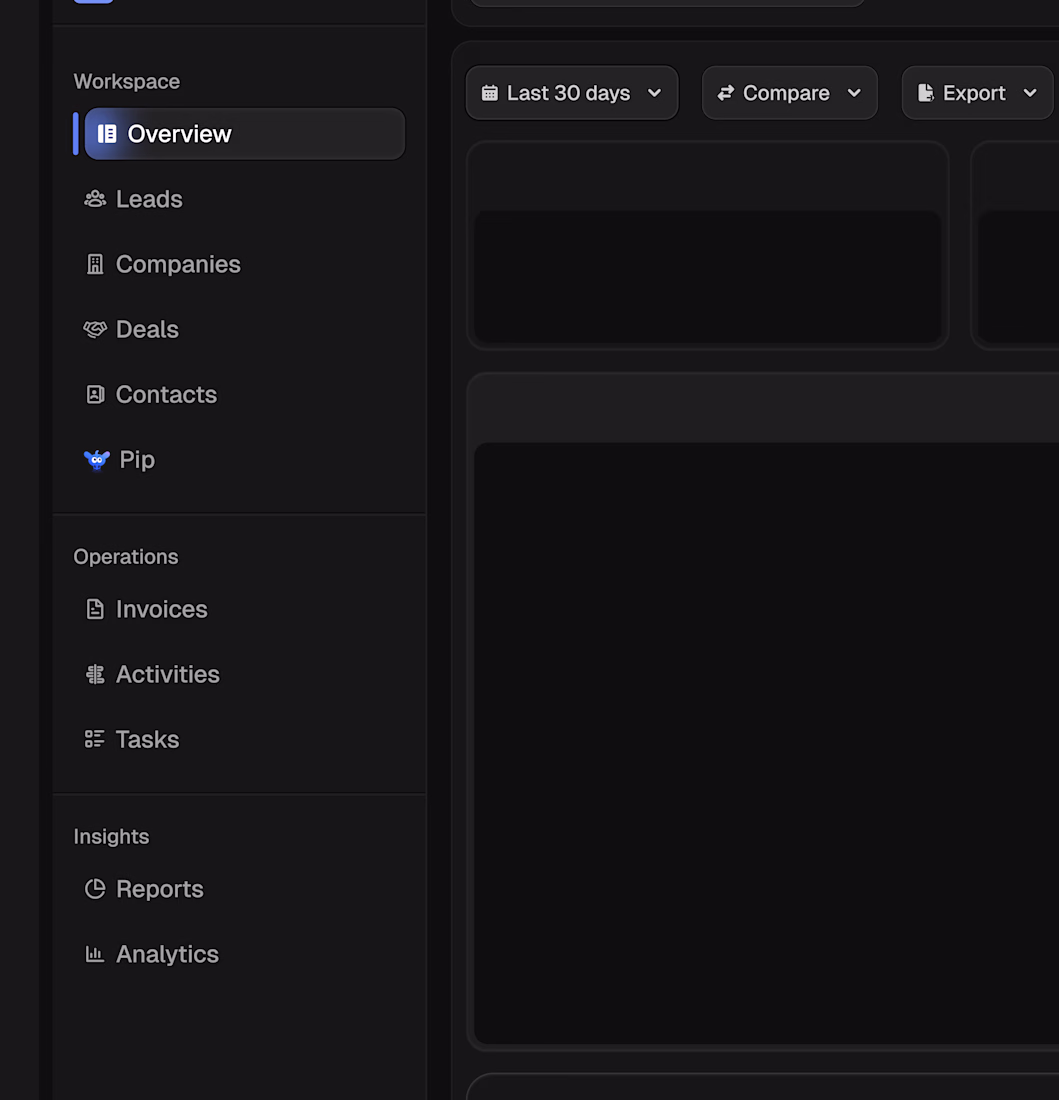Image resolution: width=1059 pixels, height=1100 pixels.
Task: Open the Last 30 days date range dropdown
Action: [572, 93]
